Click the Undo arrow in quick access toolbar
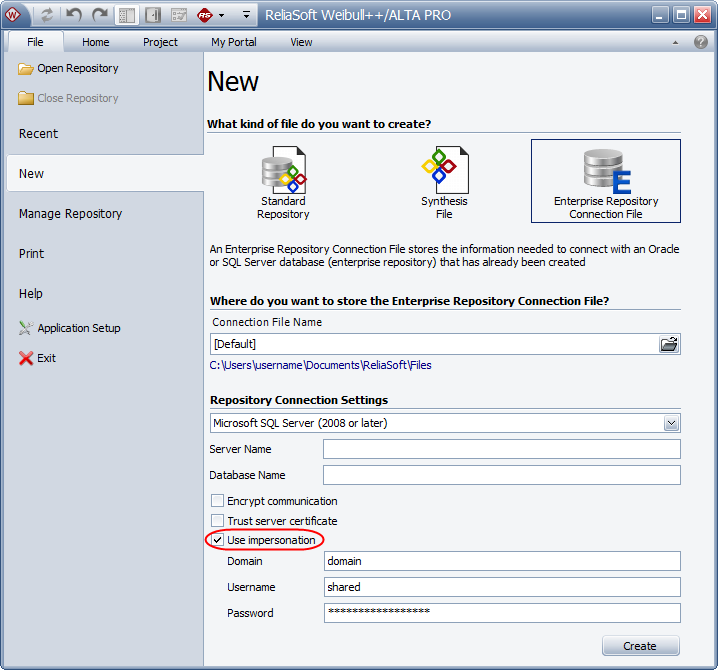Image resolution: width=718 pixels, height=670 pixels. click(x=73, y=15)
